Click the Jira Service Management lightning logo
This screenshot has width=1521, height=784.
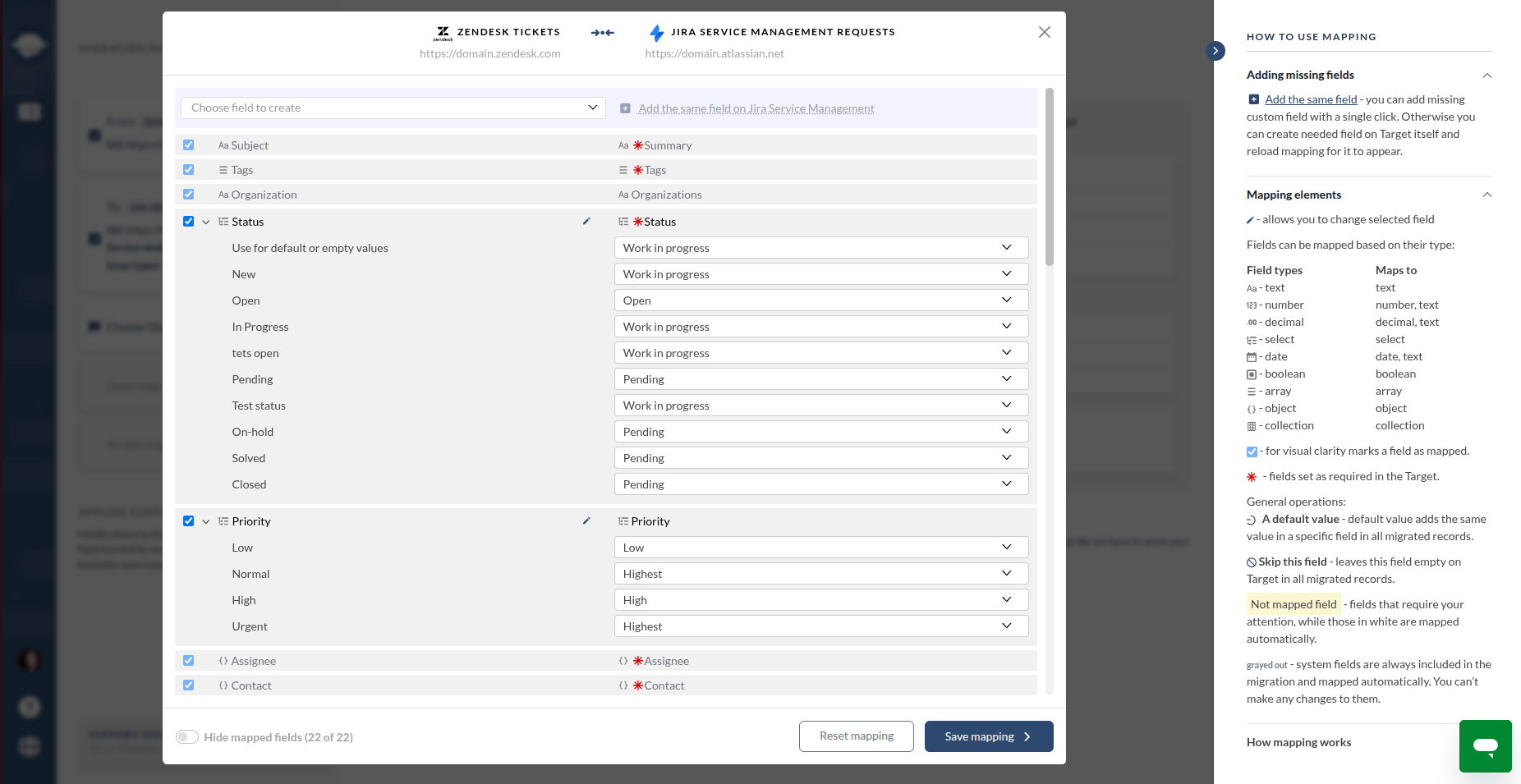[656, 32]
